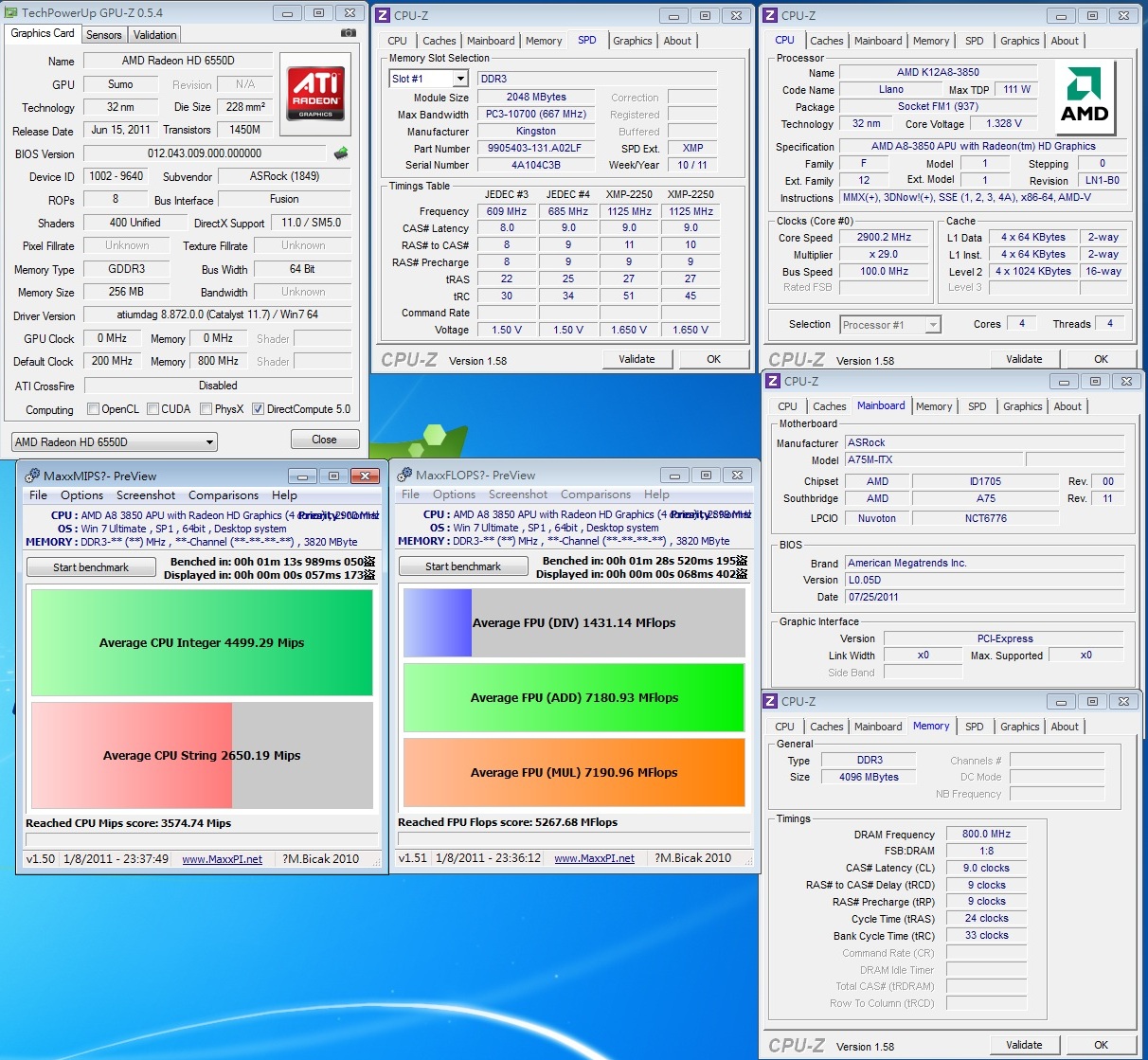Click the CPU-Z icon in the Mainboard window title
Image resolution: width=1148 pixels, height=1060 pixels.
click(x=773, y=381)
